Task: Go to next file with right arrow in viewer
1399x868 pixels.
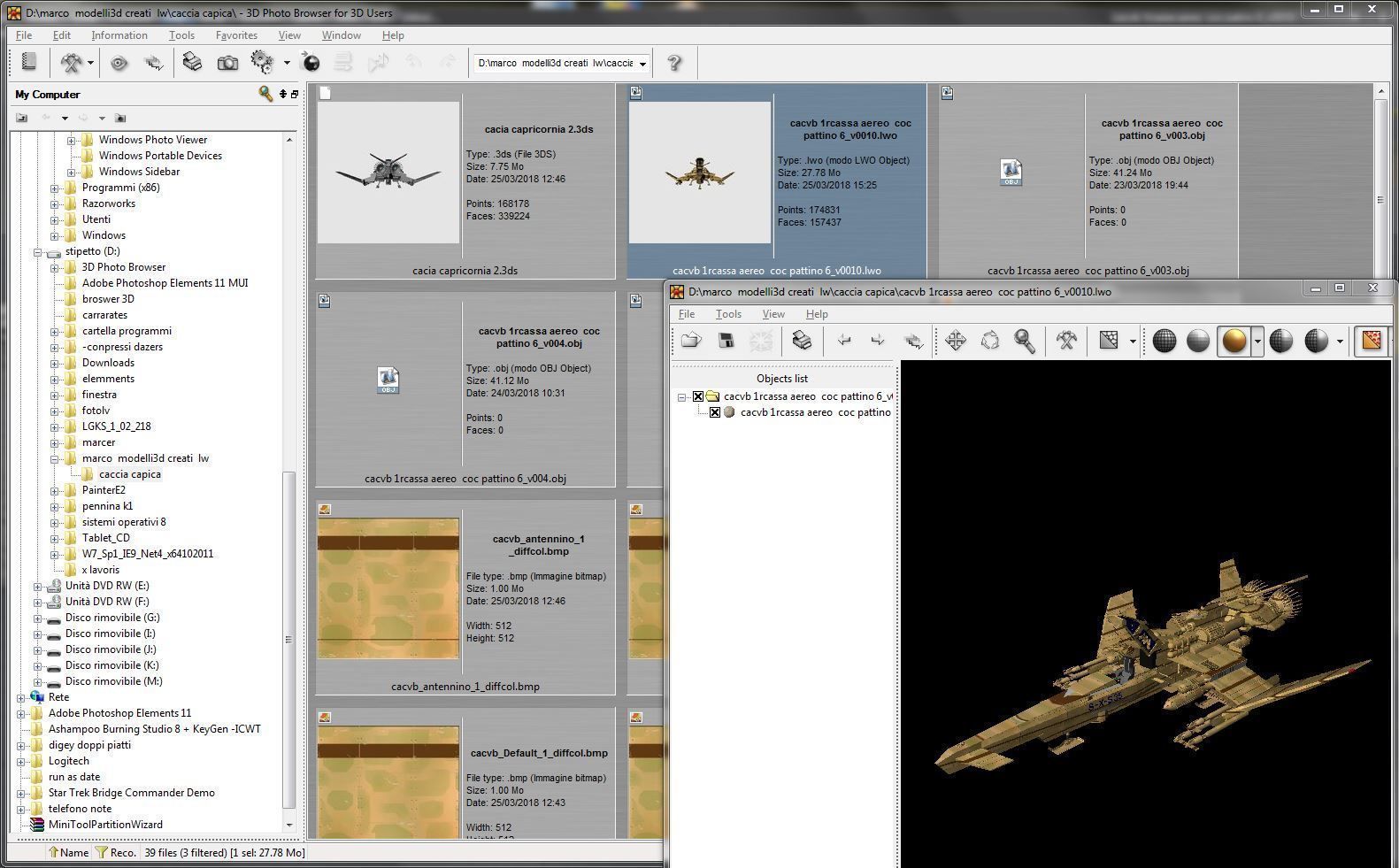Action: pyautogui.click(x=878, y=341)
